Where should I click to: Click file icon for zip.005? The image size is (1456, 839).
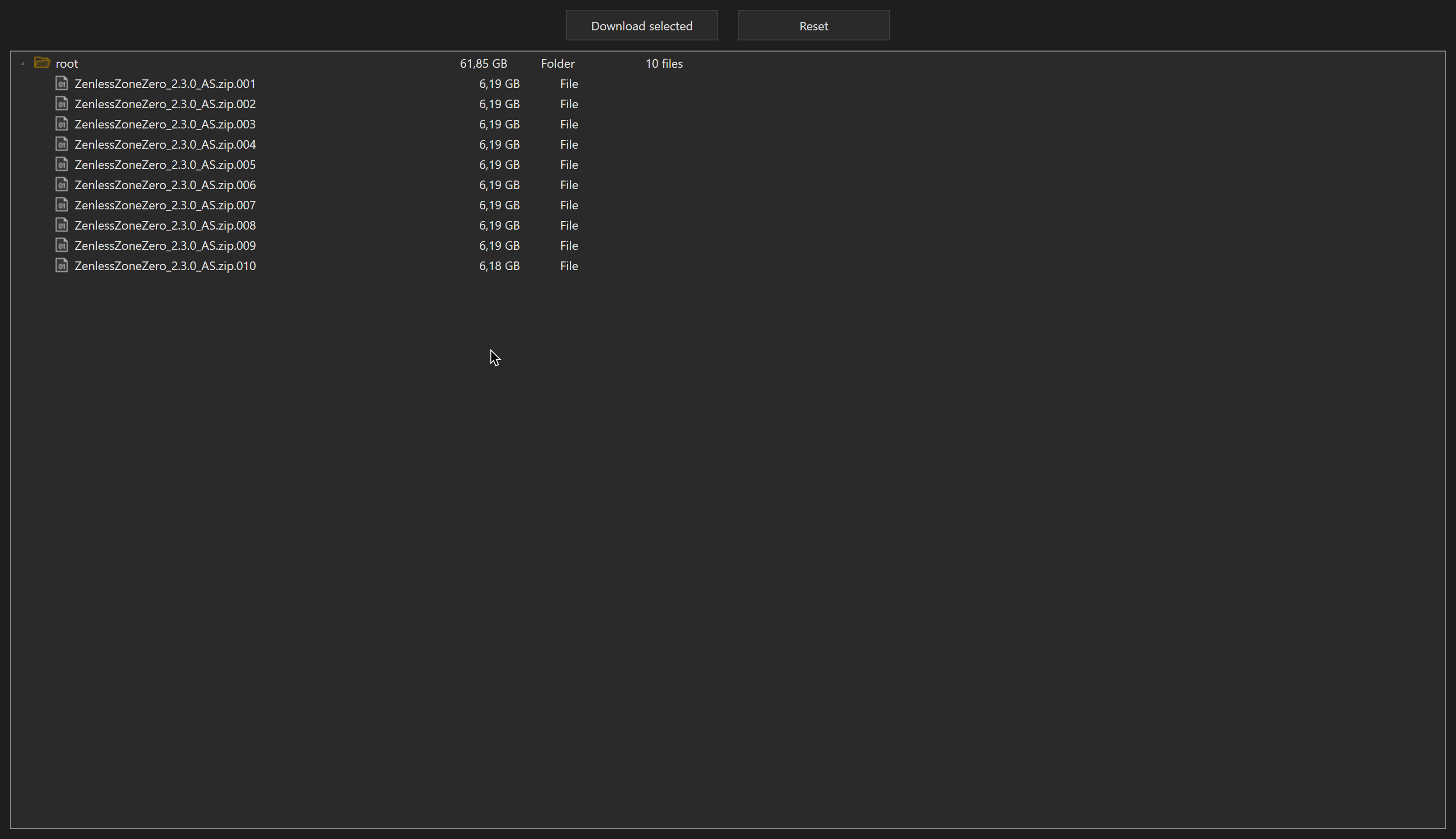click(62, 164)
